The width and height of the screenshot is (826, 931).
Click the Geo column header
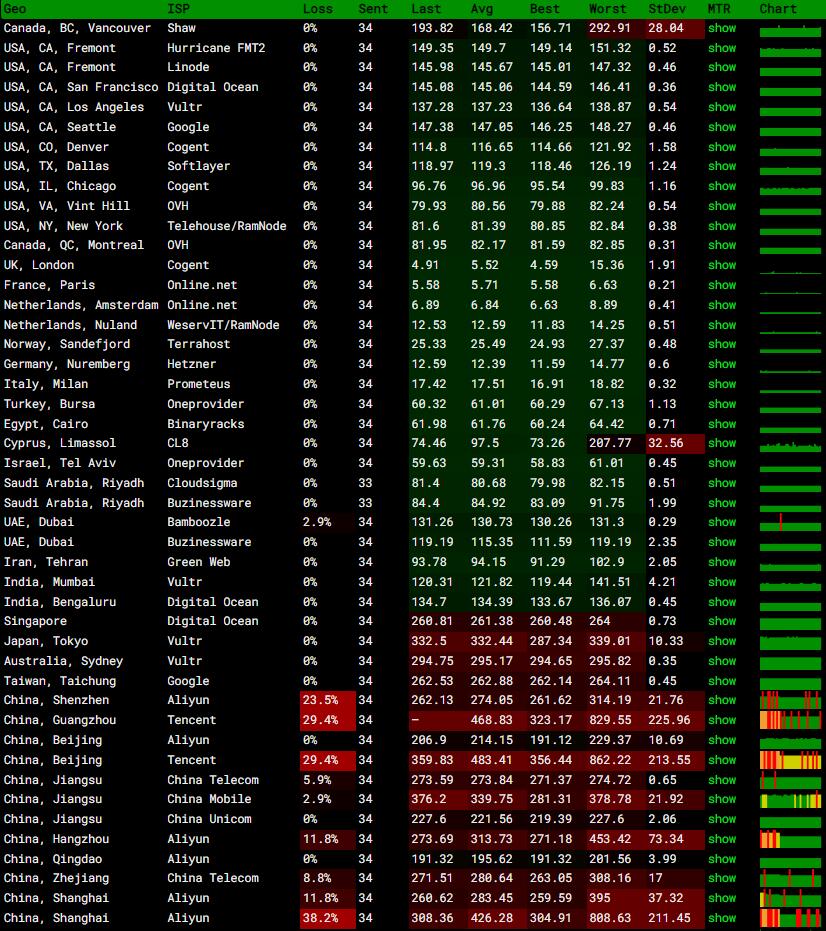[x=15, y=9]
